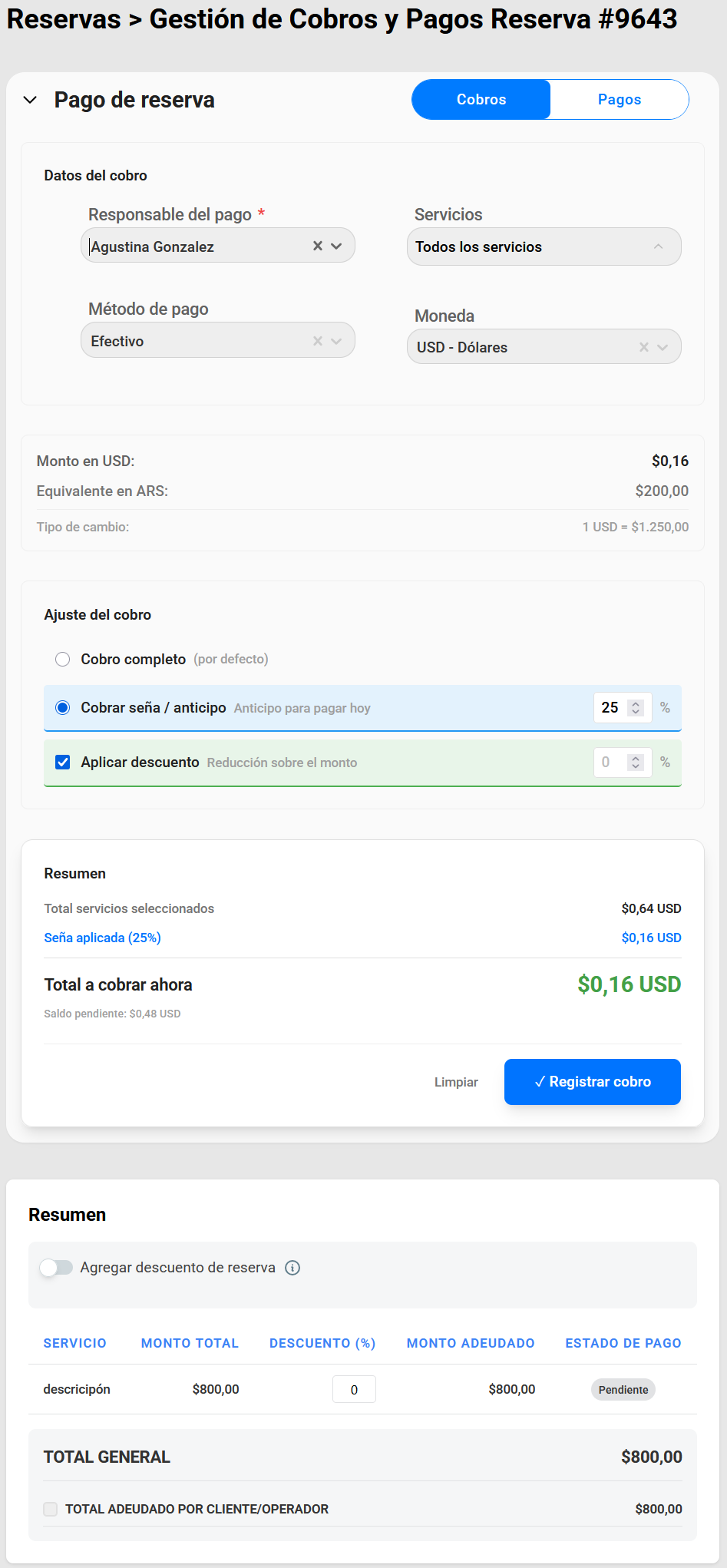Screen dimensions: 727x1568
Task: Select the Cobro completo radio option
Action: tap(63, 659)
